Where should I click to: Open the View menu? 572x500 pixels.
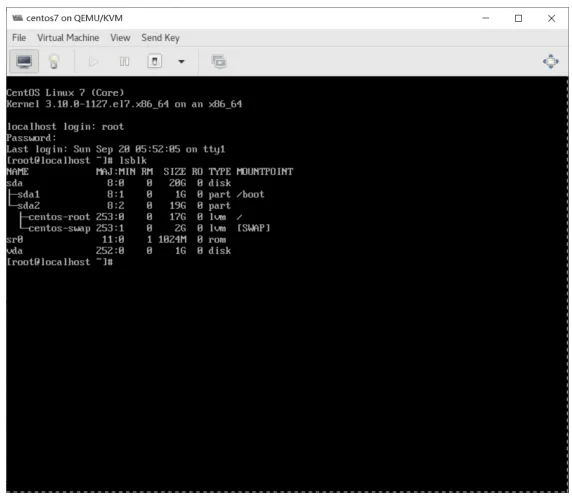click(120, 38)
